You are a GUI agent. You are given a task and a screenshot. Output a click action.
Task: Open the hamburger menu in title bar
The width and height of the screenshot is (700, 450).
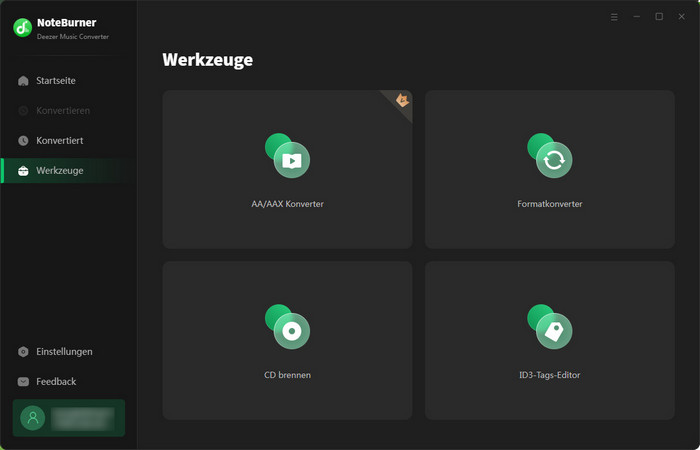(614, 17)
